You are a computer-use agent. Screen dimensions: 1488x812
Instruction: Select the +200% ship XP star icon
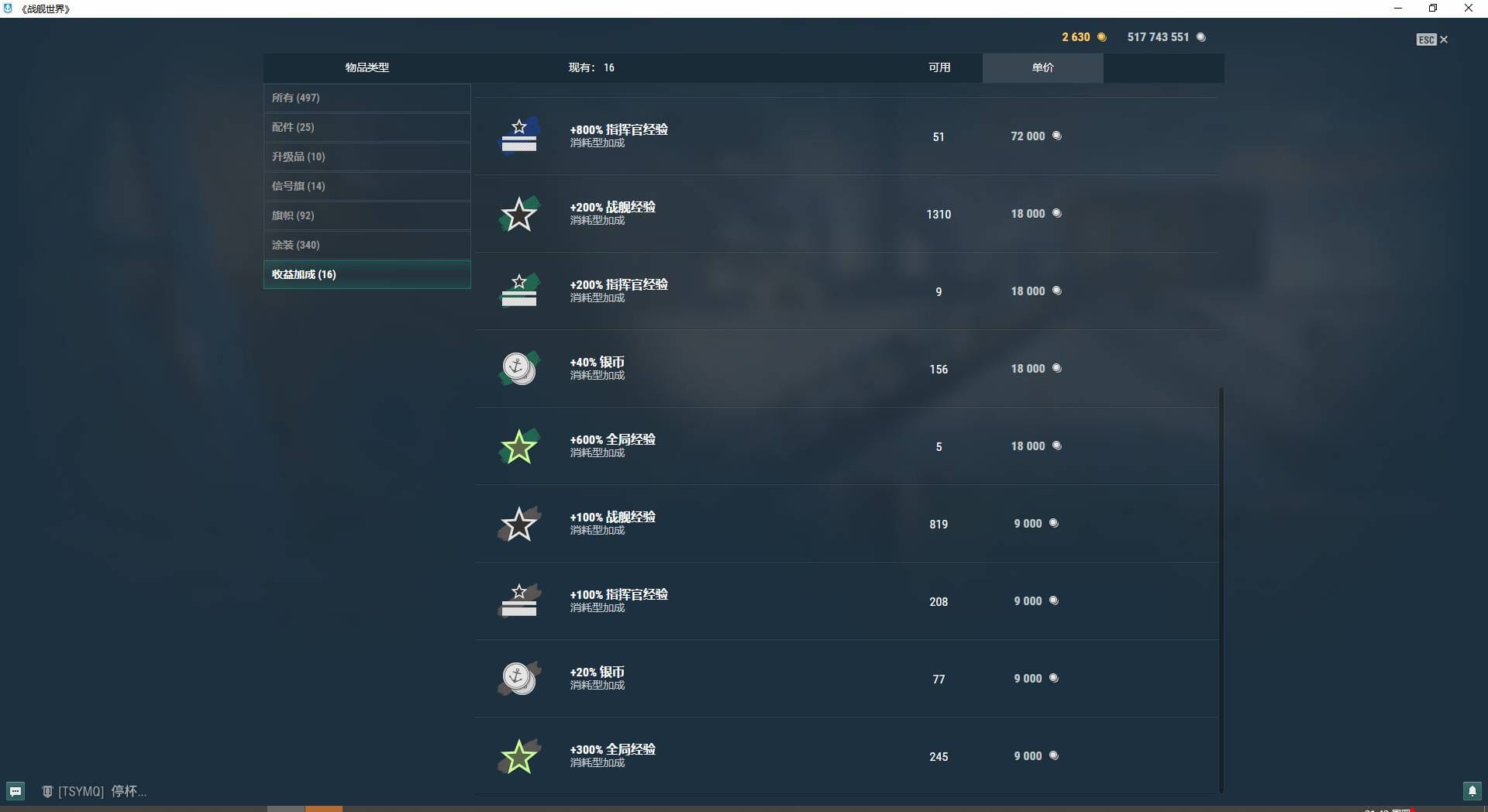pyautogui.click(x=518, y=214)
